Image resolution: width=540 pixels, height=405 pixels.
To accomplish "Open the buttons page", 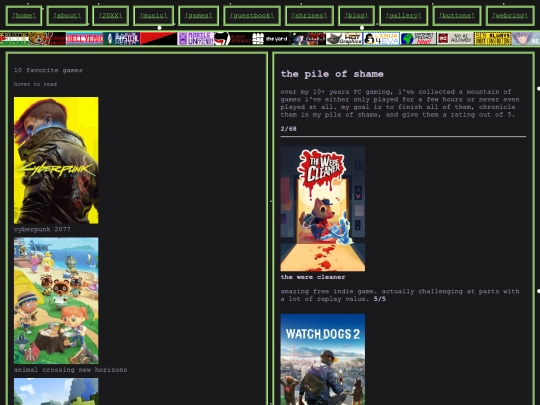I will [457, 16].
